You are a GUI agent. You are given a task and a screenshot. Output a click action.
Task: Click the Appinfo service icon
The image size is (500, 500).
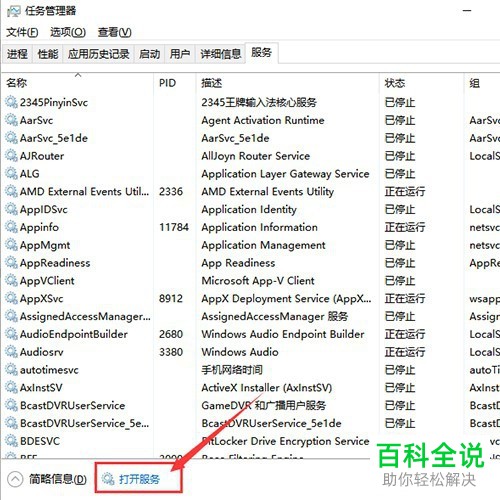pos(11,227)
